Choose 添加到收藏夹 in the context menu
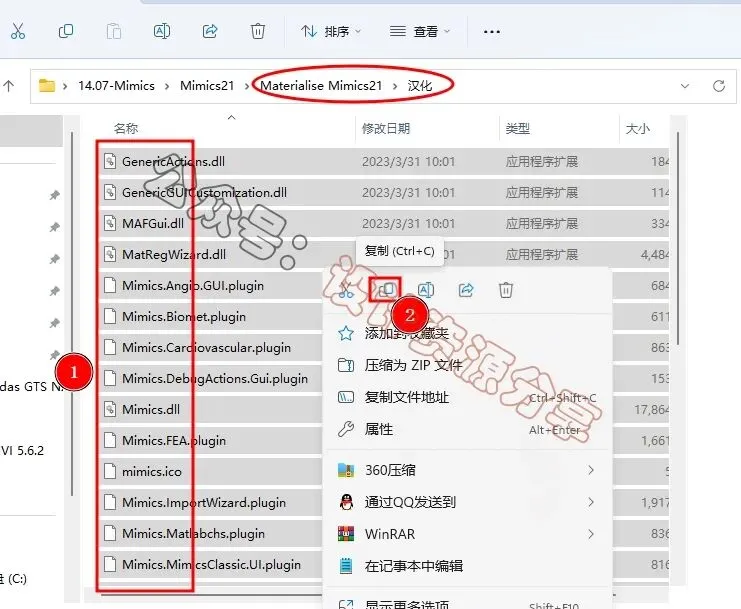 (x=467, y=334)
